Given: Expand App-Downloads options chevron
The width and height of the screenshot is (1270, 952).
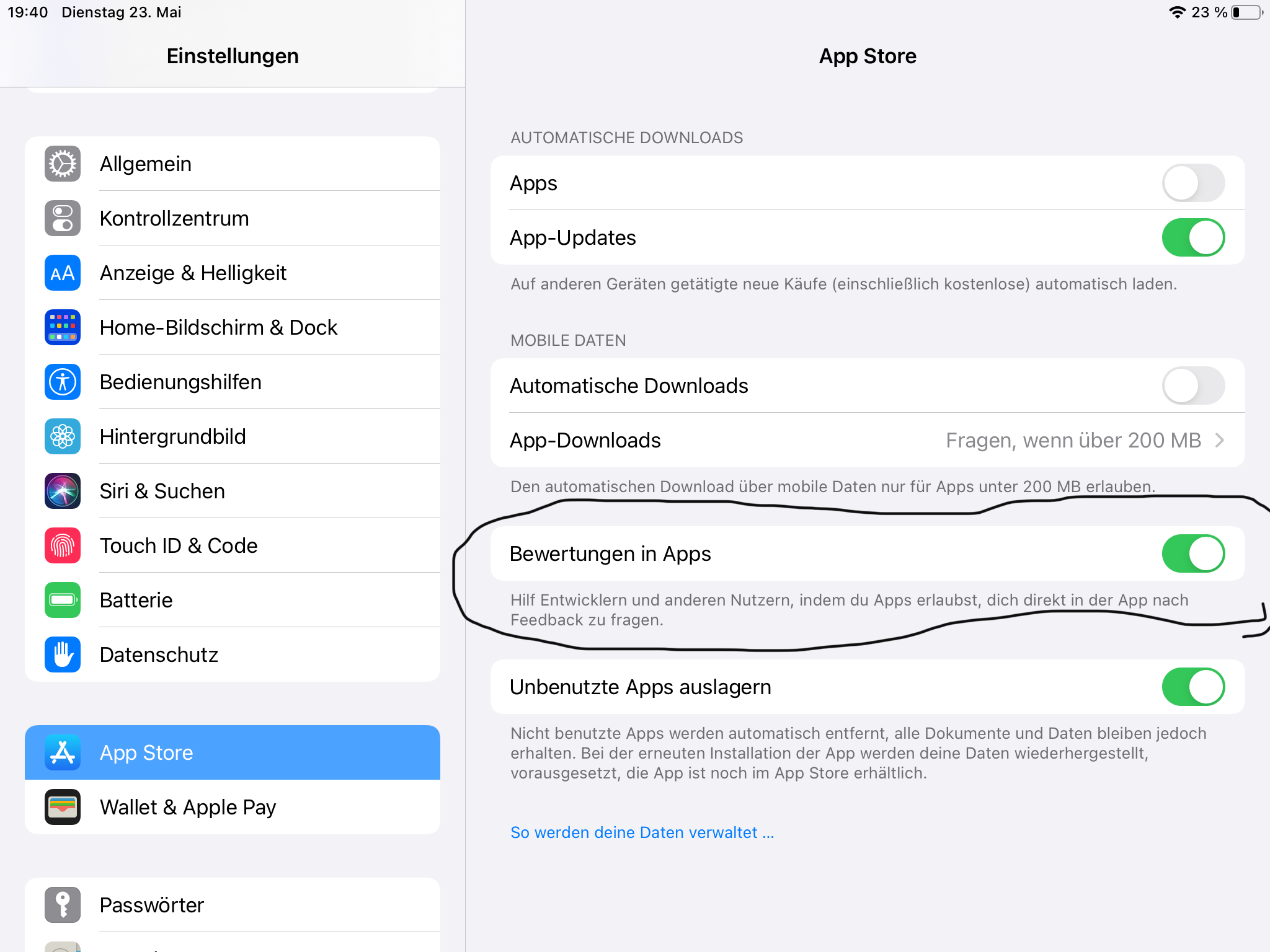Looking at the screenshot, I should tap(1219, 440).
